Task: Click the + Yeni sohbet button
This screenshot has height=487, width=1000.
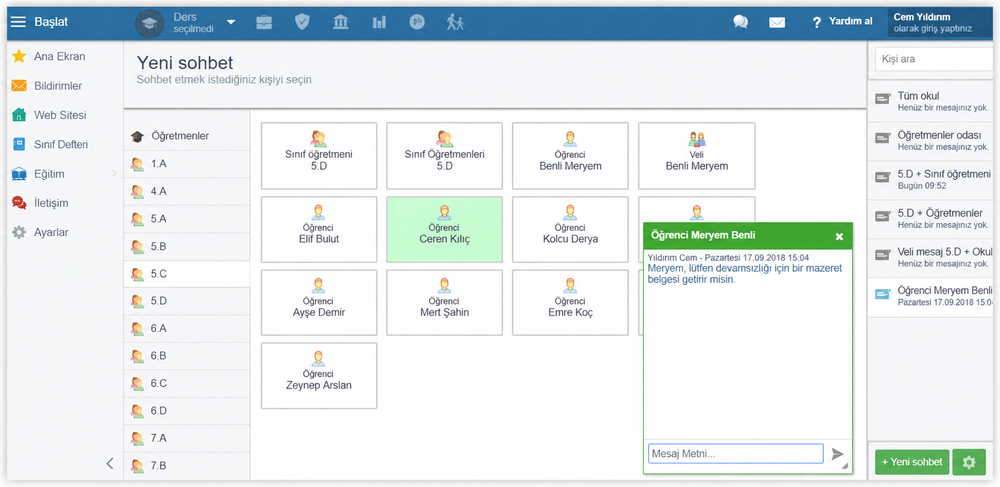Action: click(x=912, y=462)
